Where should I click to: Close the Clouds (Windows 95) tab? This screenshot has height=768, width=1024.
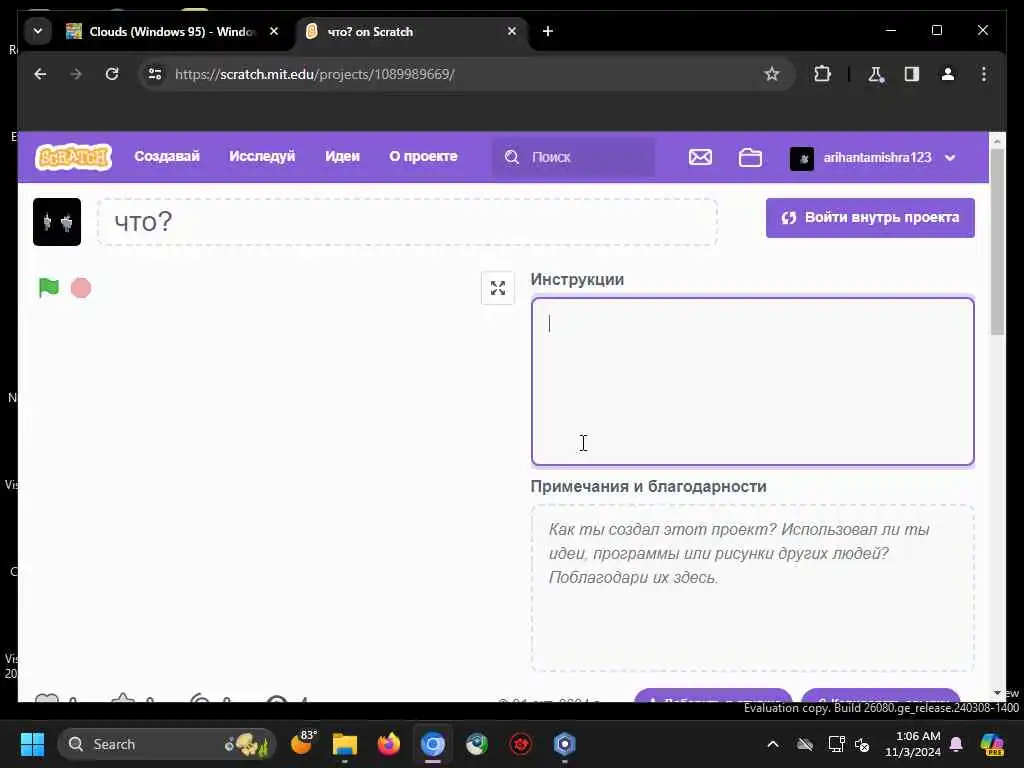coord(274,31)
